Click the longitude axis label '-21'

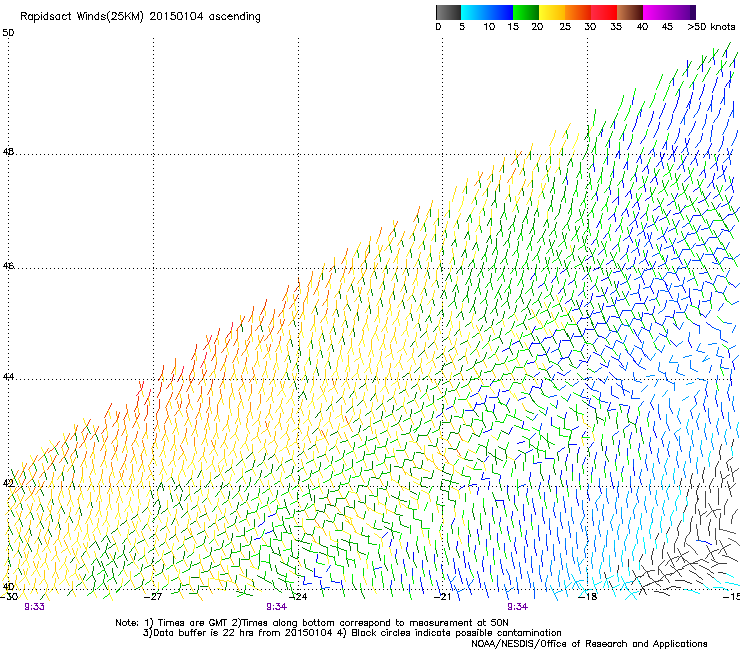[442, 597]
